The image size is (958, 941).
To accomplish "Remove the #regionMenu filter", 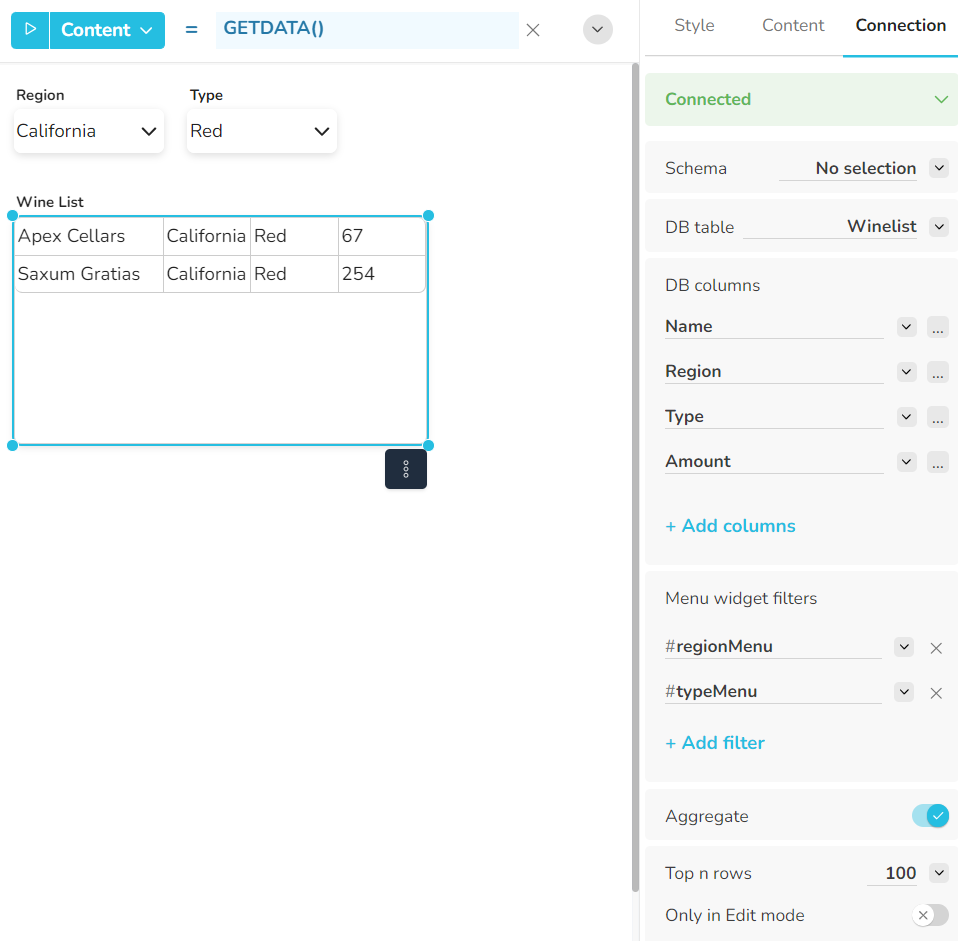I will pyautogui.click(x=936, y=648).
